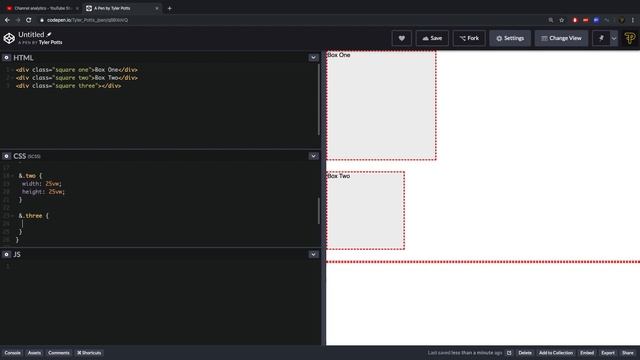The width and height of the screenshot is (640, 360).
Task: Fold the &.two rule at gutter arrow
Action: pos(13,176)
